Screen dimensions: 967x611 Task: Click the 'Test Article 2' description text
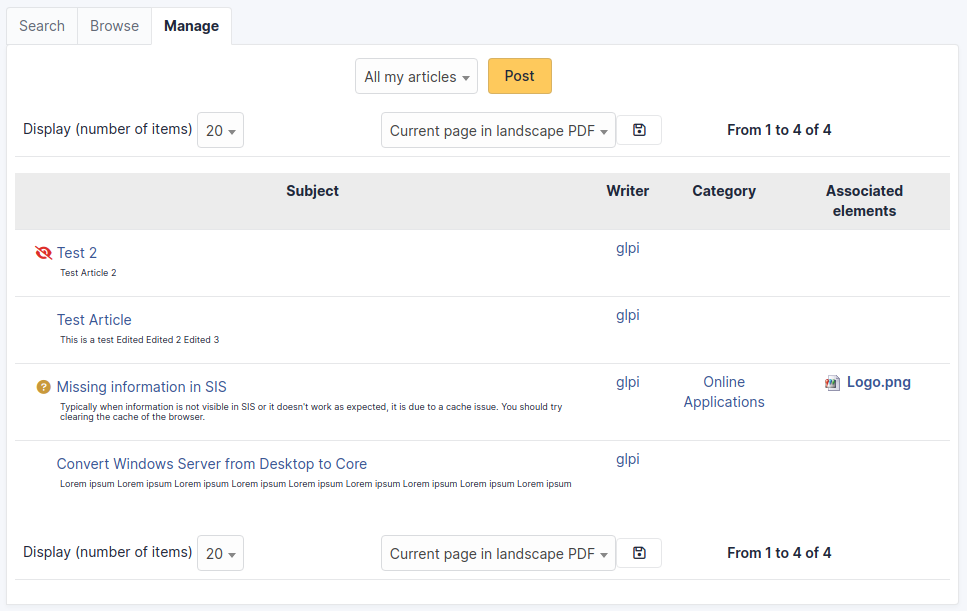pos(88,273)
